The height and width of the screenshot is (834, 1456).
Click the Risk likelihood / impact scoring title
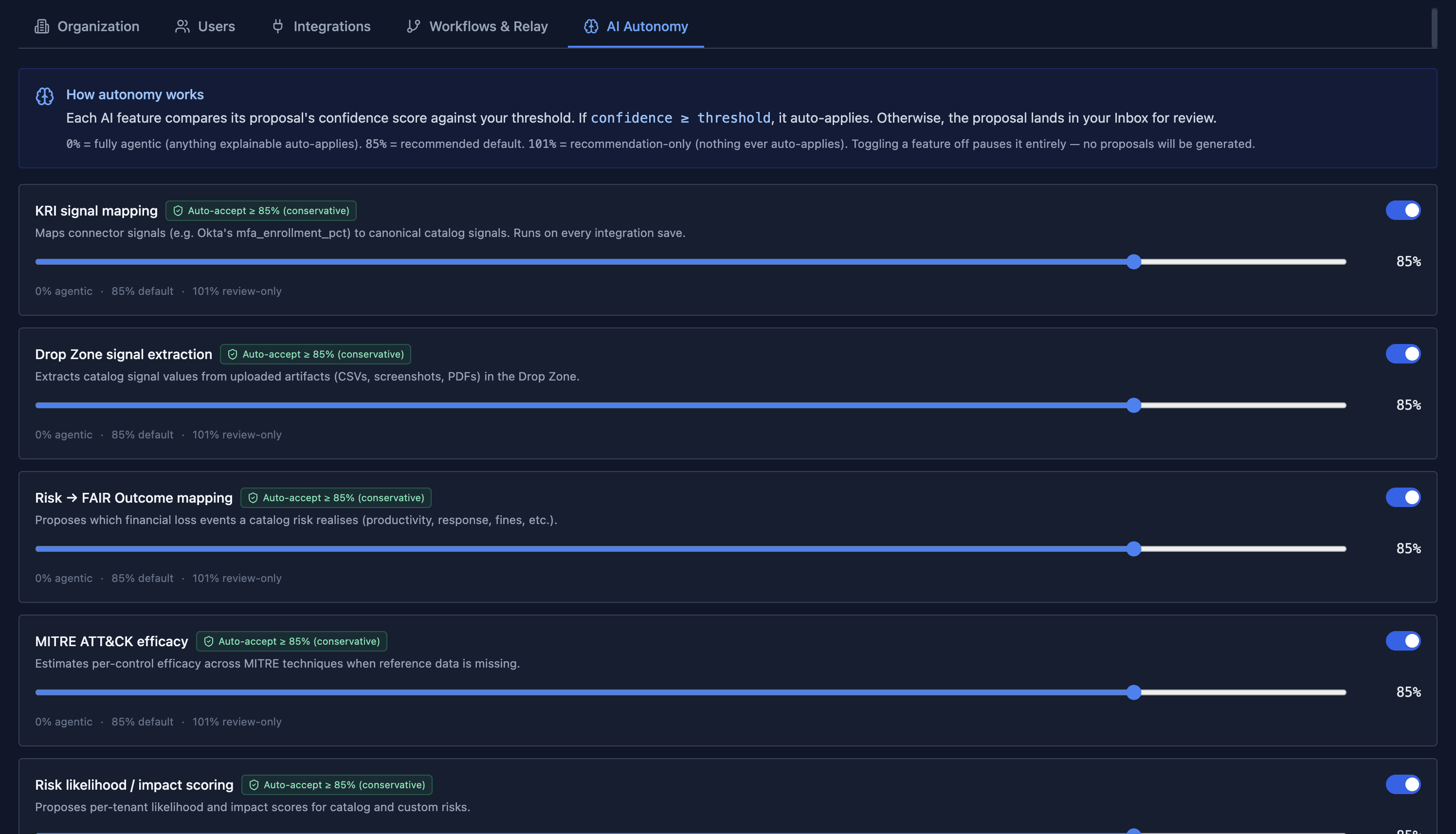(135, 785)
